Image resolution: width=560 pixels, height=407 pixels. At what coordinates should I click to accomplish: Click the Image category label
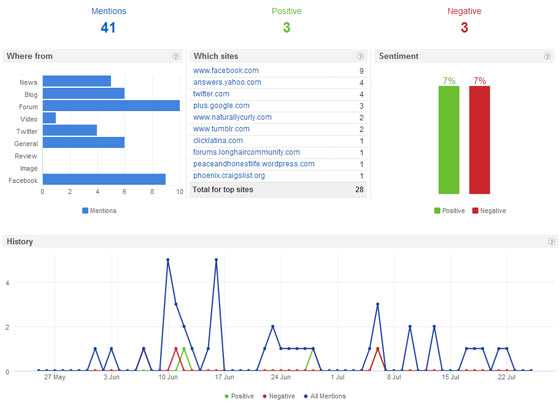29,169
